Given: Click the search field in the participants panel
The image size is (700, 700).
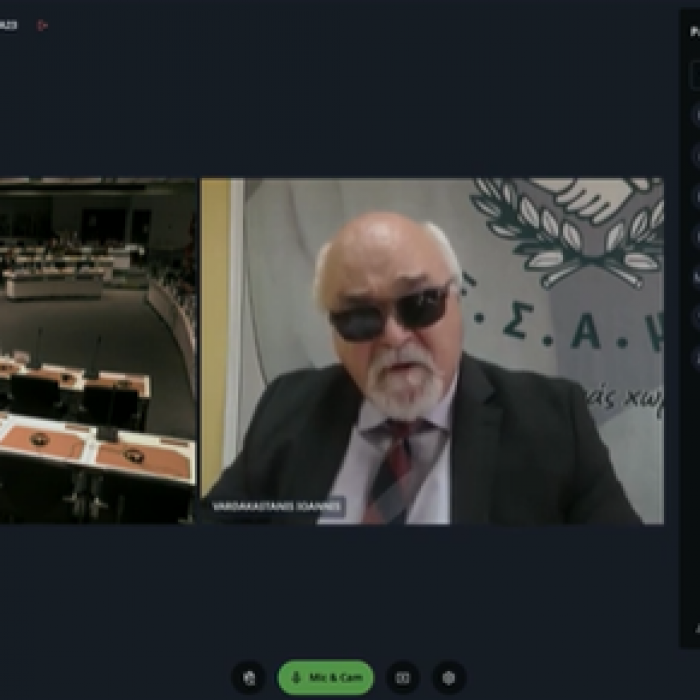Looking at the screenshot, I should click(x=695, y=75).
